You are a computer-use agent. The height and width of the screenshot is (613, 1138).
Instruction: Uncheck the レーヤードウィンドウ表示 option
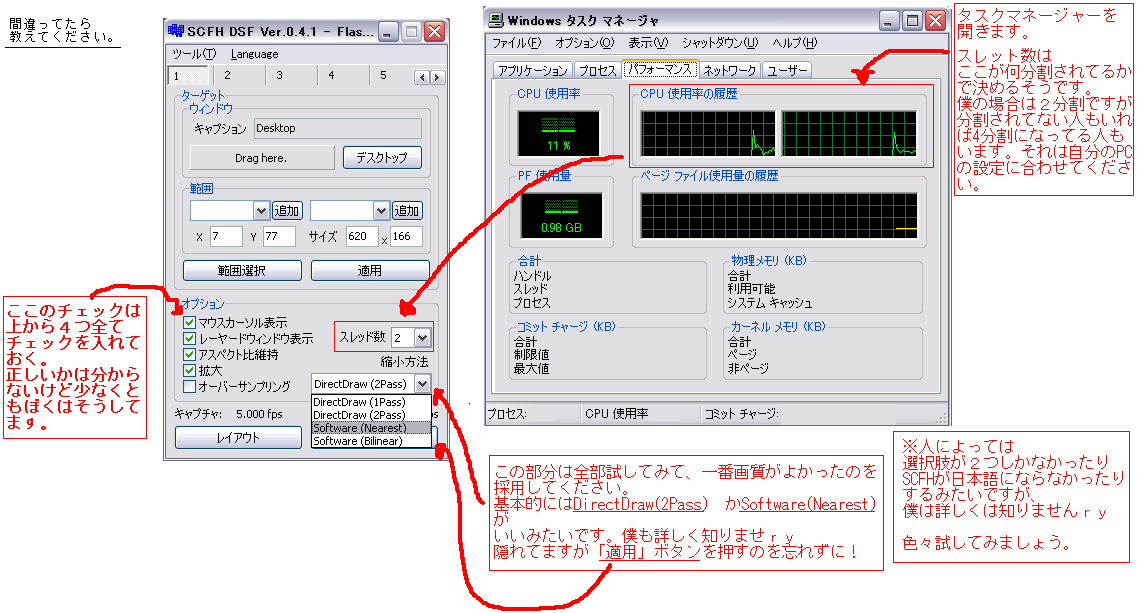[190, 339]
